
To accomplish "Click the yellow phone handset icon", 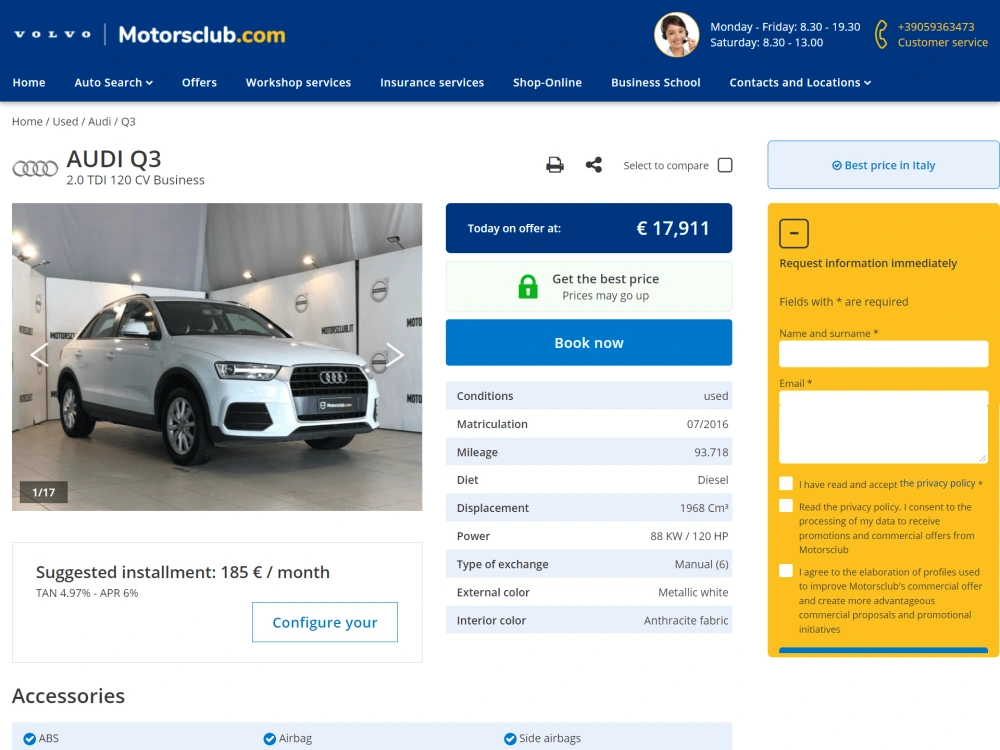I will [881, 34].
